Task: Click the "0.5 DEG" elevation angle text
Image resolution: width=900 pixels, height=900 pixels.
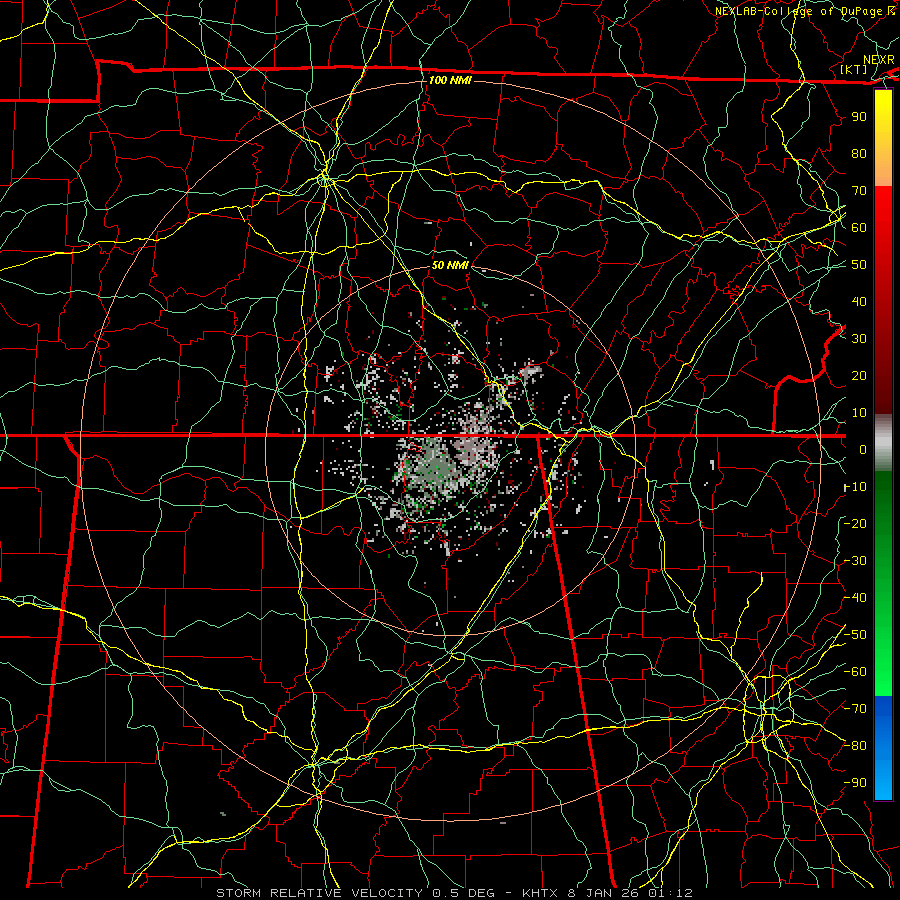Action: (x=463, y=893)
